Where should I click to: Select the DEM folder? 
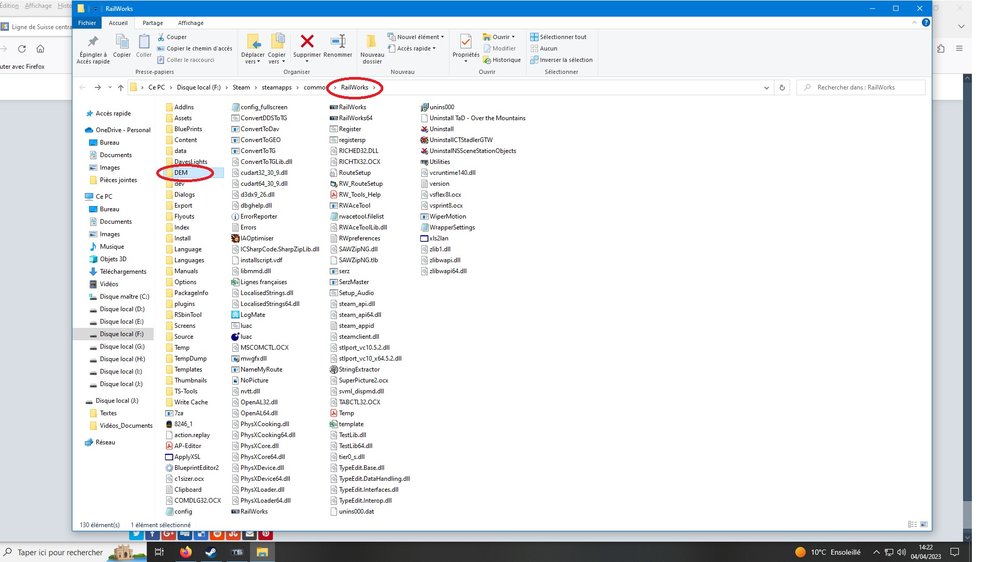point(180,173)
